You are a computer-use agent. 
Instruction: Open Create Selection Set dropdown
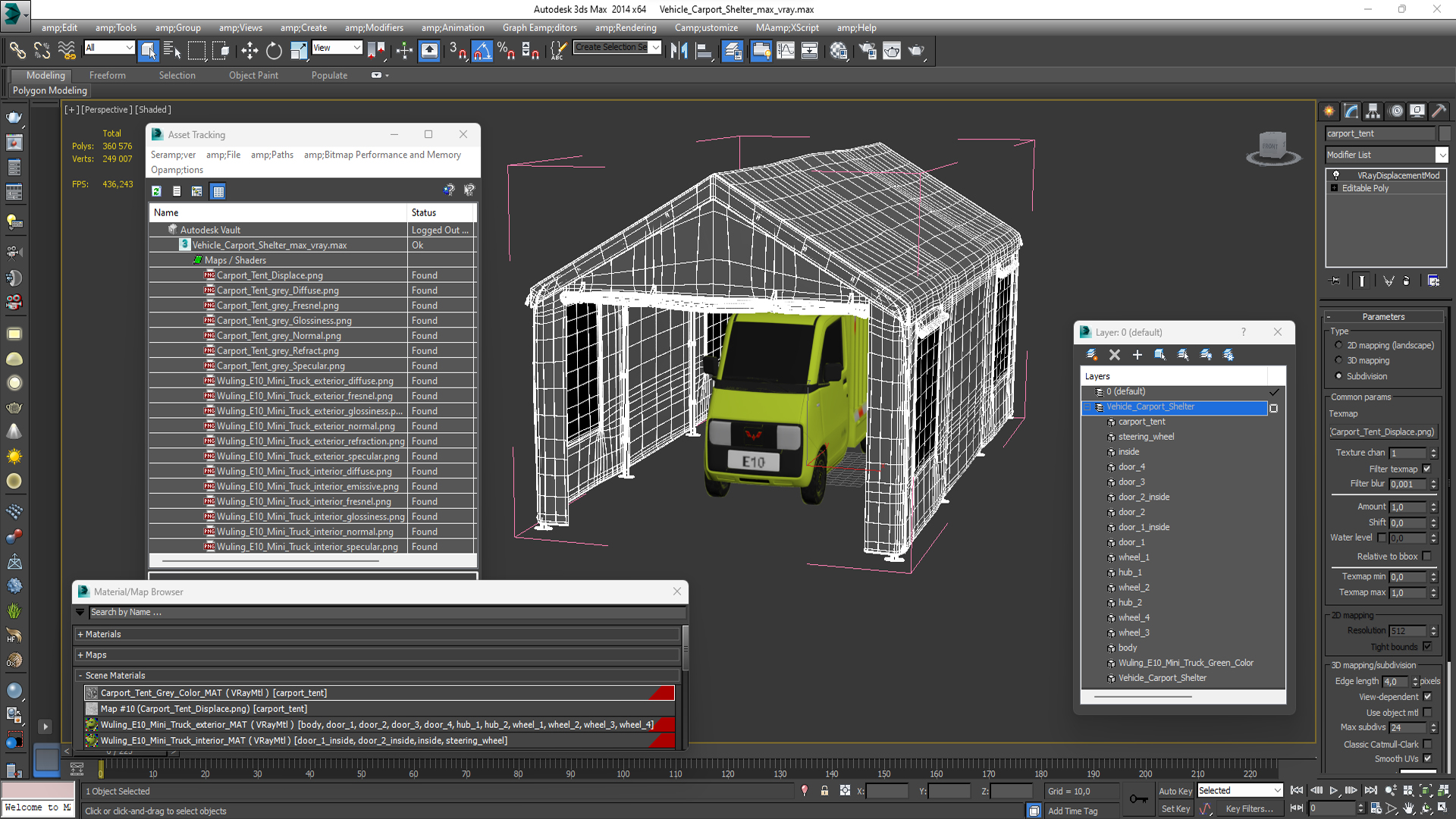(617, 48)
